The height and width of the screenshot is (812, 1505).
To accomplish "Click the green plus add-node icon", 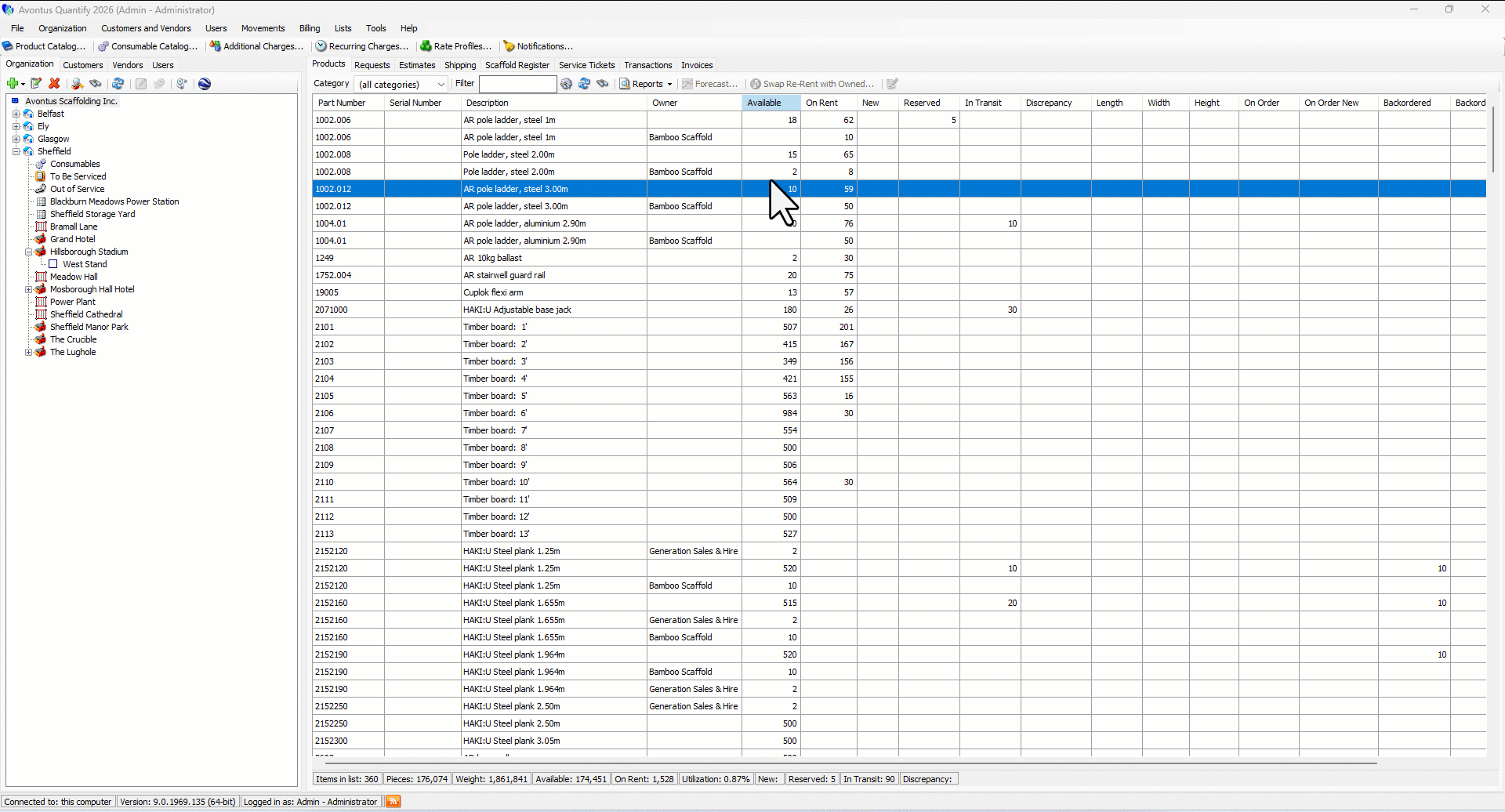I will [x=12, y=84].
